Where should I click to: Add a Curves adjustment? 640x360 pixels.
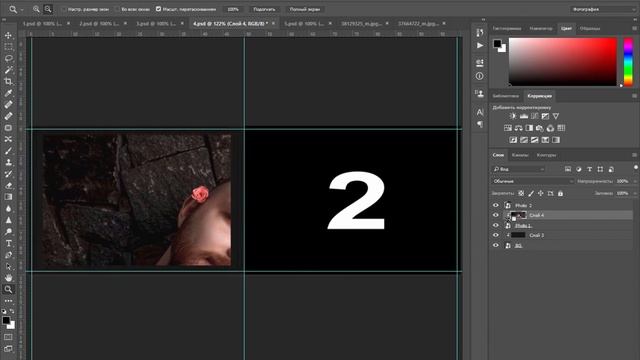click(534, 116)
